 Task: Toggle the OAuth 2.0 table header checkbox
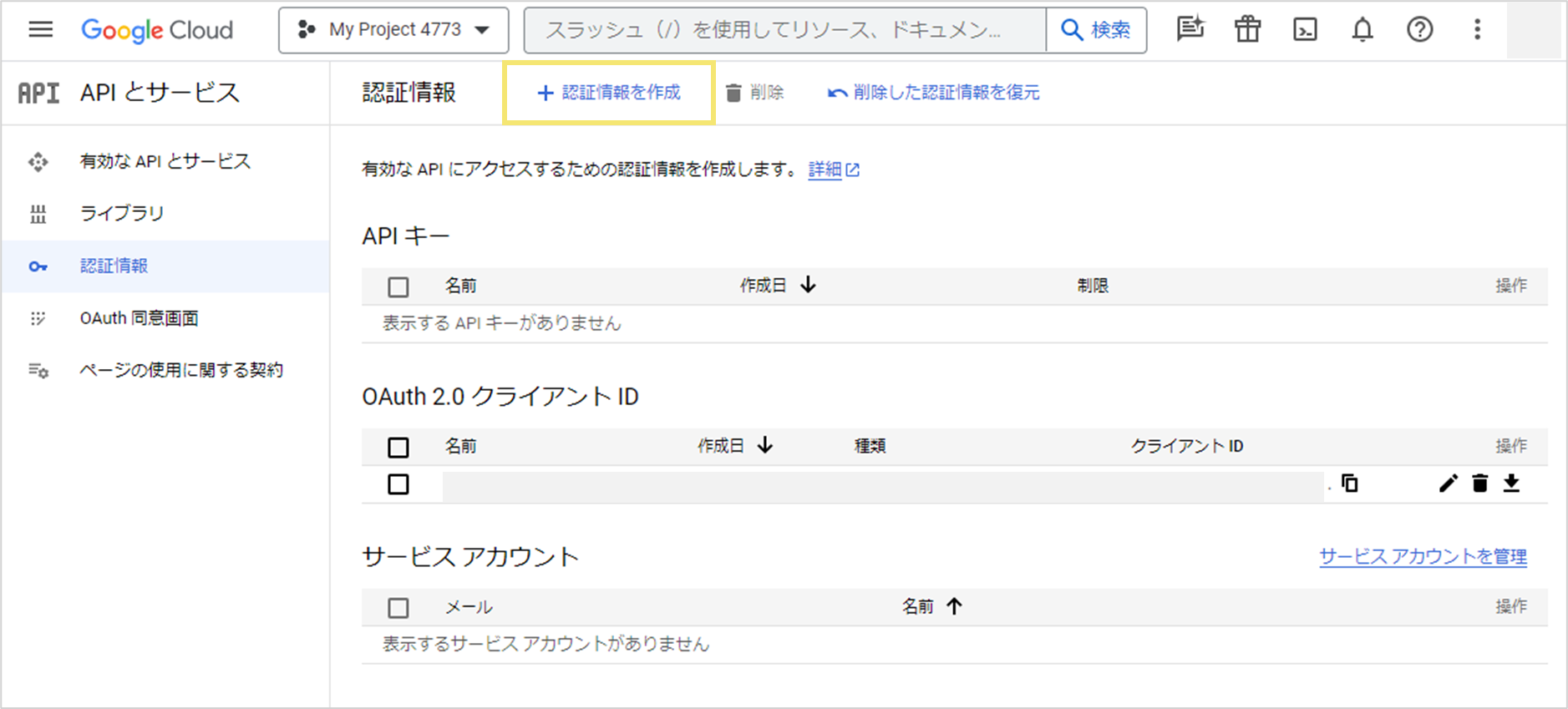(x=398, y=447)
